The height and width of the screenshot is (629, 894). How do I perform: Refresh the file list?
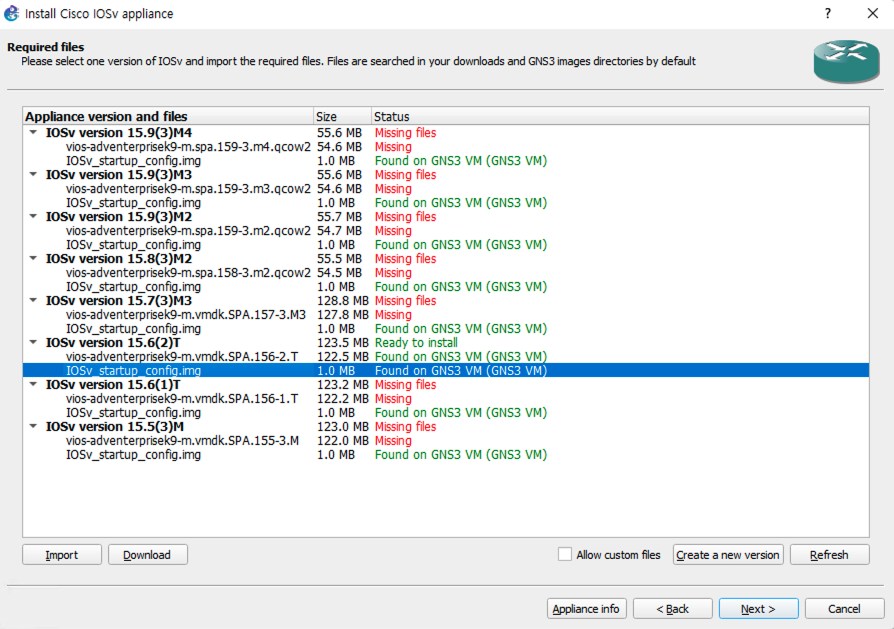point(829,555)
